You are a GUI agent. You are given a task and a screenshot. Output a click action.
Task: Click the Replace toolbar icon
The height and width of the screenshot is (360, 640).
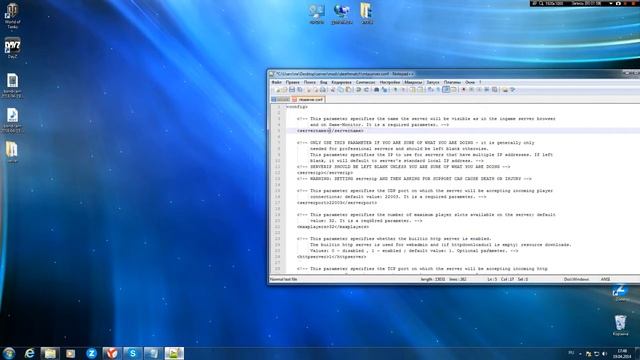pos(384,89)
